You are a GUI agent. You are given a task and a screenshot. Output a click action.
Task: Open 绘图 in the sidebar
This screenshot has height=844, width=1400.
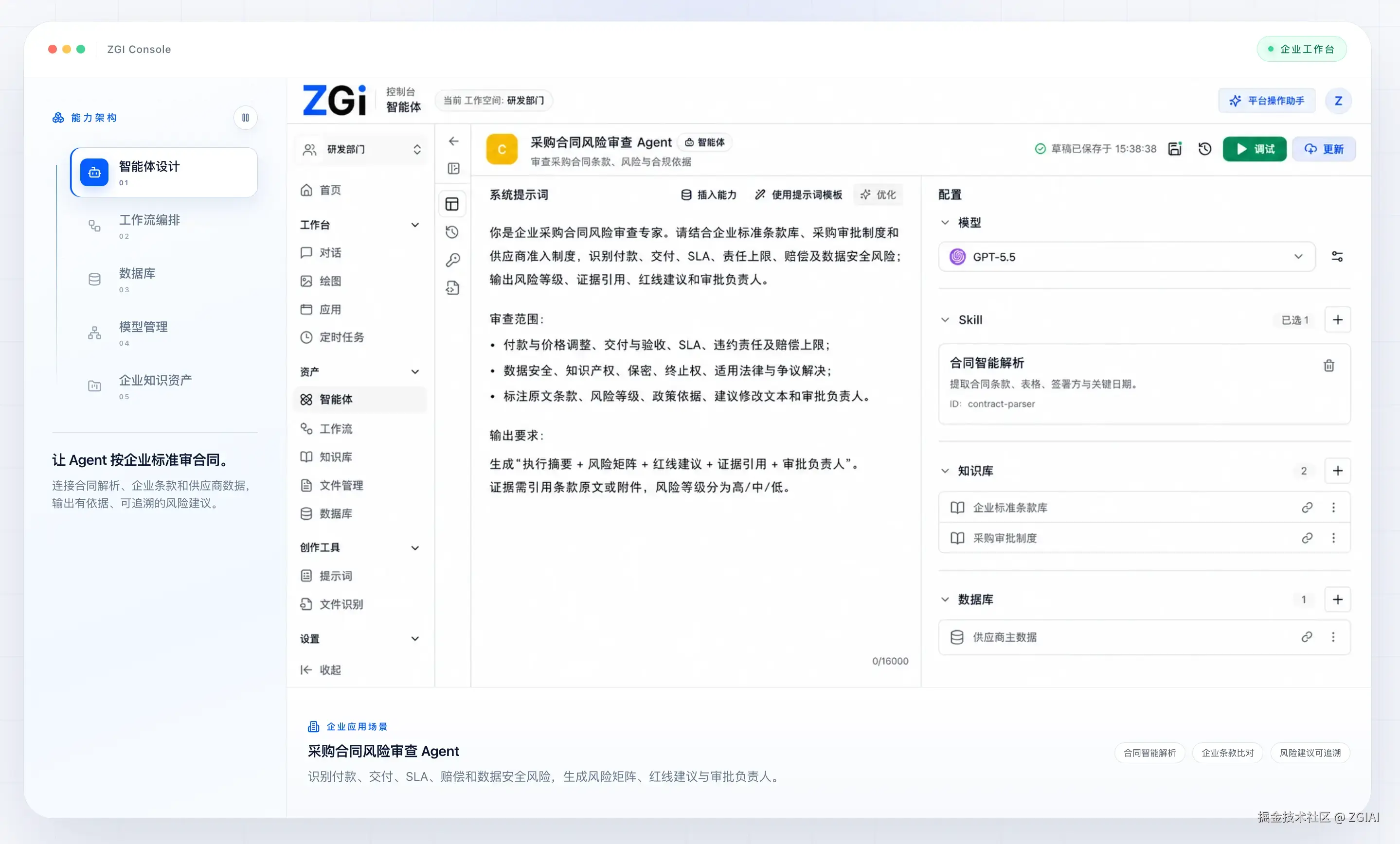pyautogui.click(x=361, y=281)
